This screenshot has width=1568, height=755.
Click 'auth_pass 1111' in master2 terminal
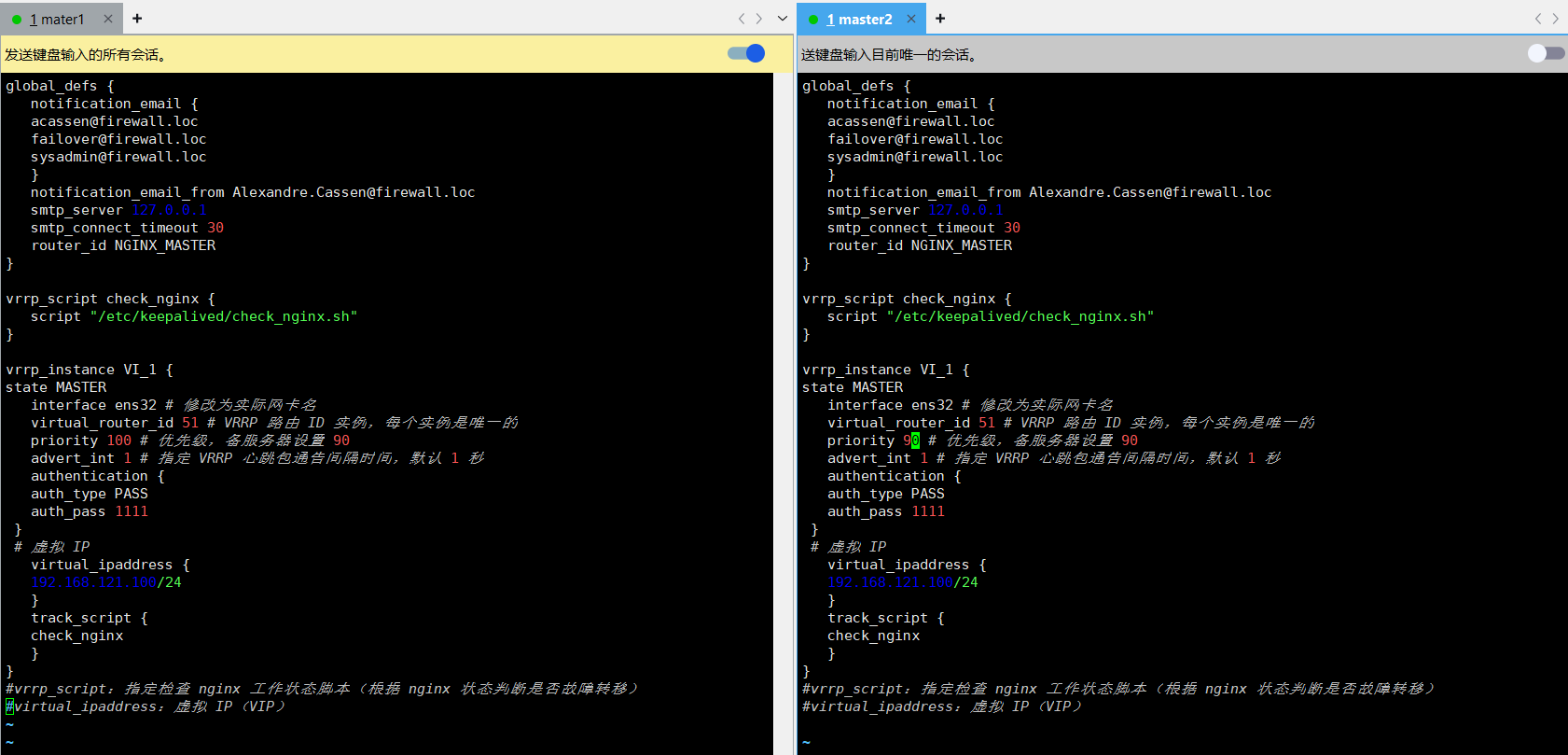[x=886, y=511]
